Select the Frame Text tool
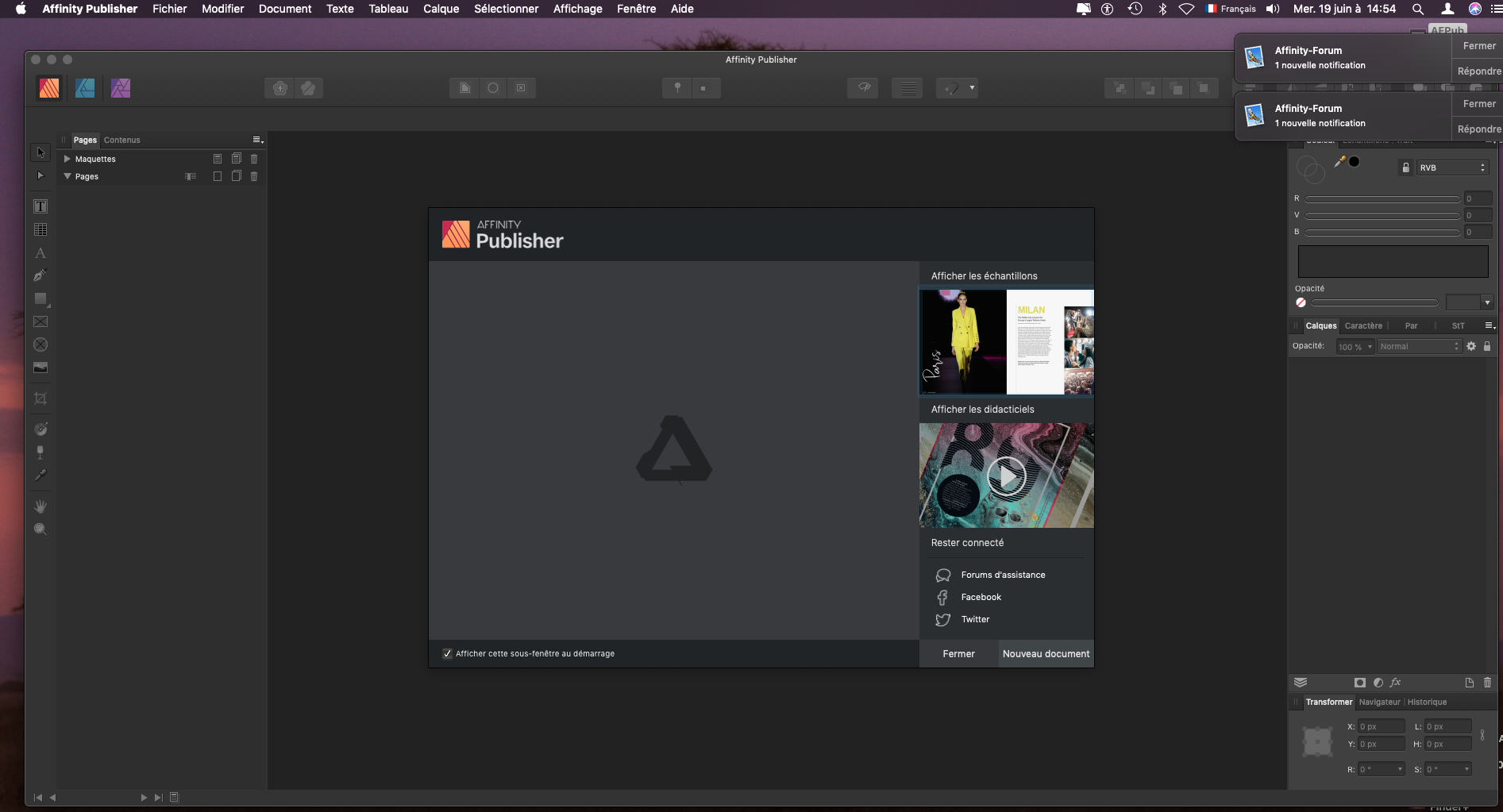 (40, 206)
